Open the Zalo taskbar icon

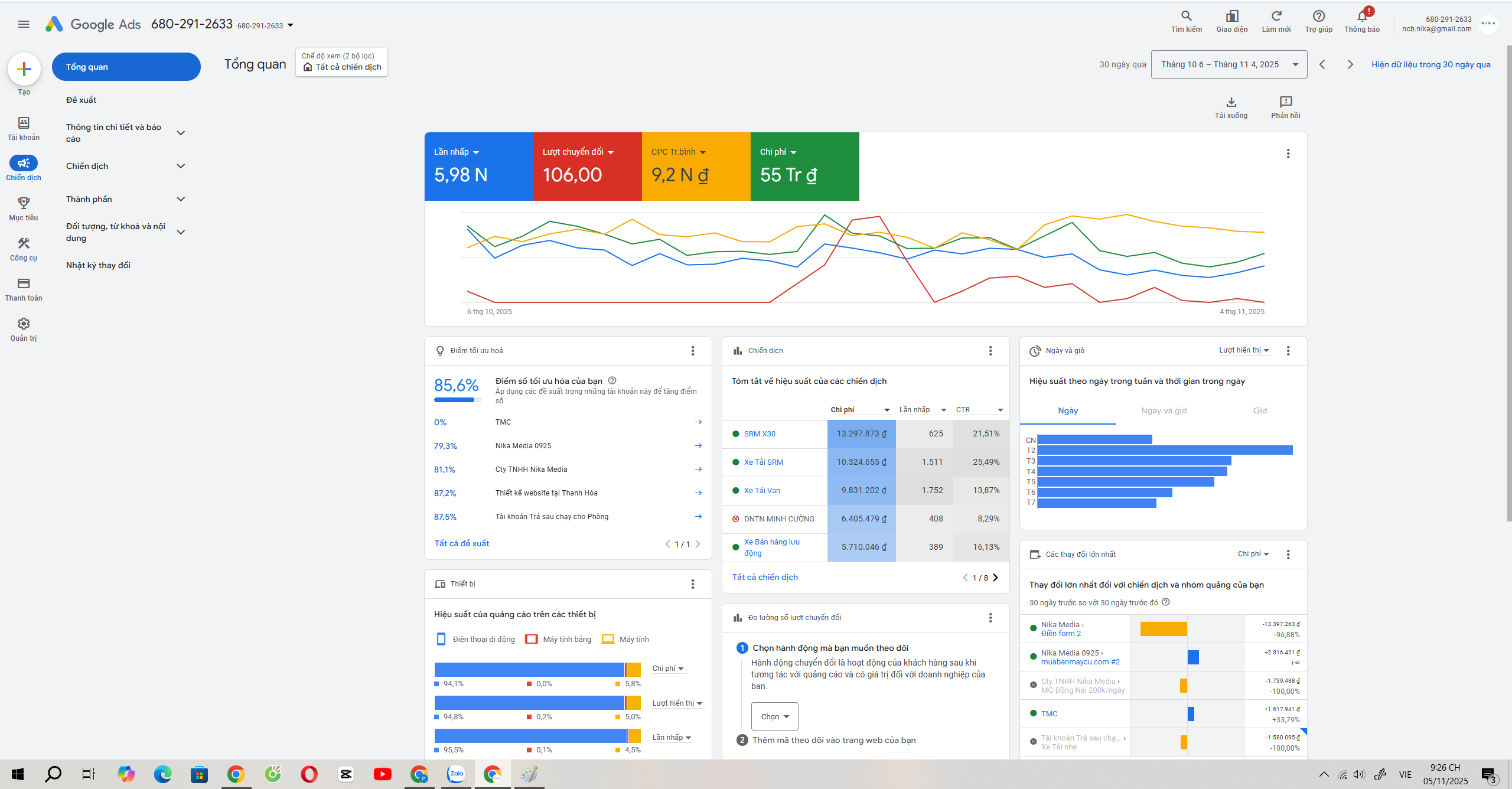pyautogui.click(x=455, y=774)
